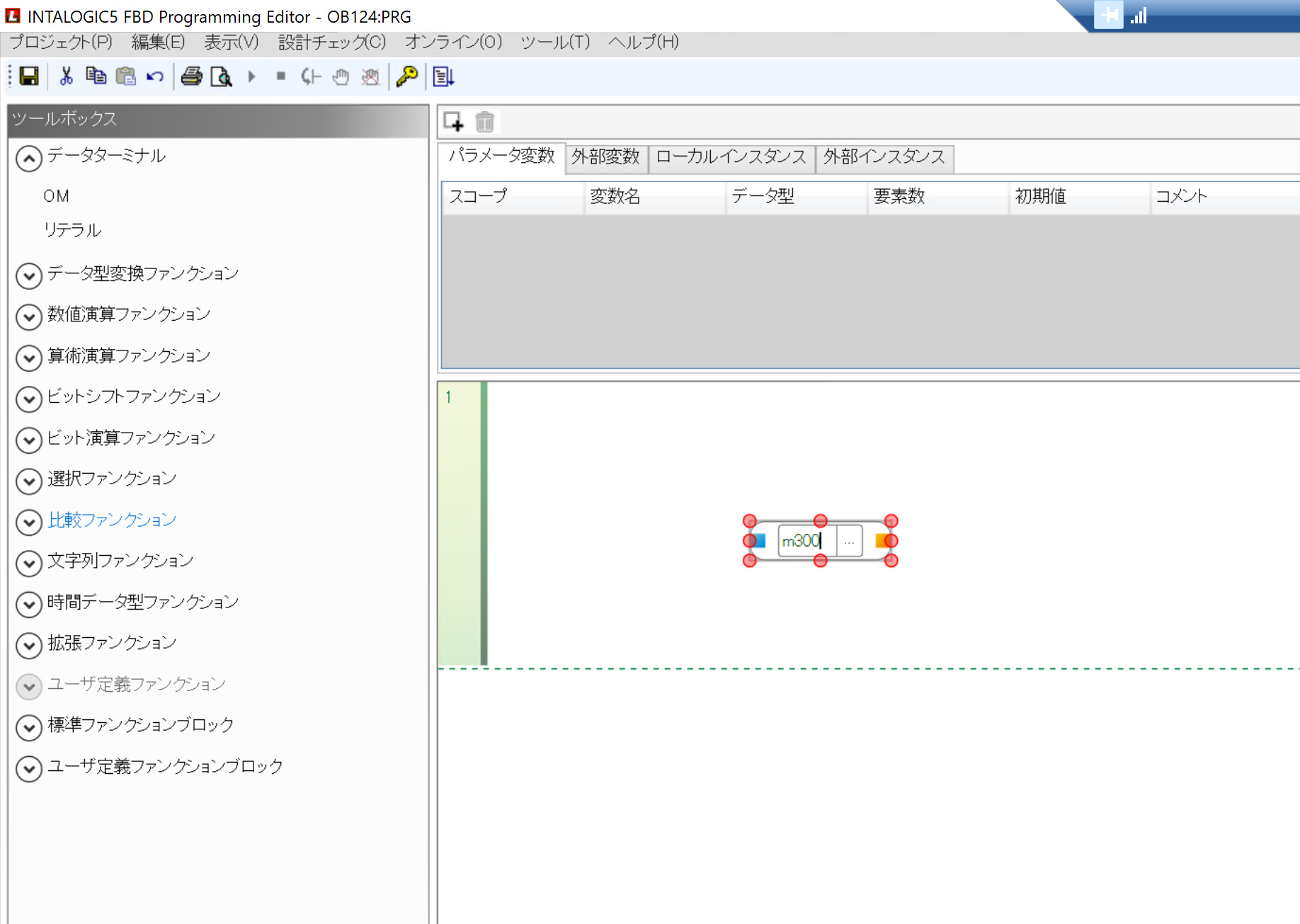Click the list sort icon in toolbar

coord(443,76)
